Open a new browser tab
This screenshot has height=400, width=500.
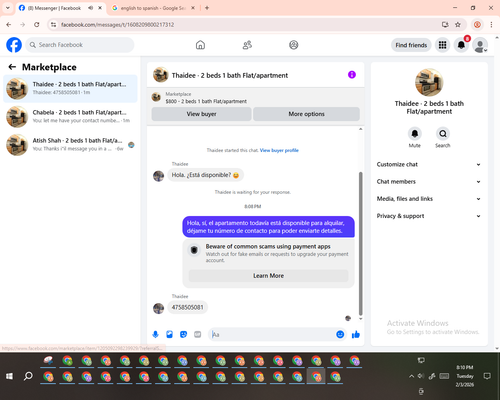click(x=207, y=8)
